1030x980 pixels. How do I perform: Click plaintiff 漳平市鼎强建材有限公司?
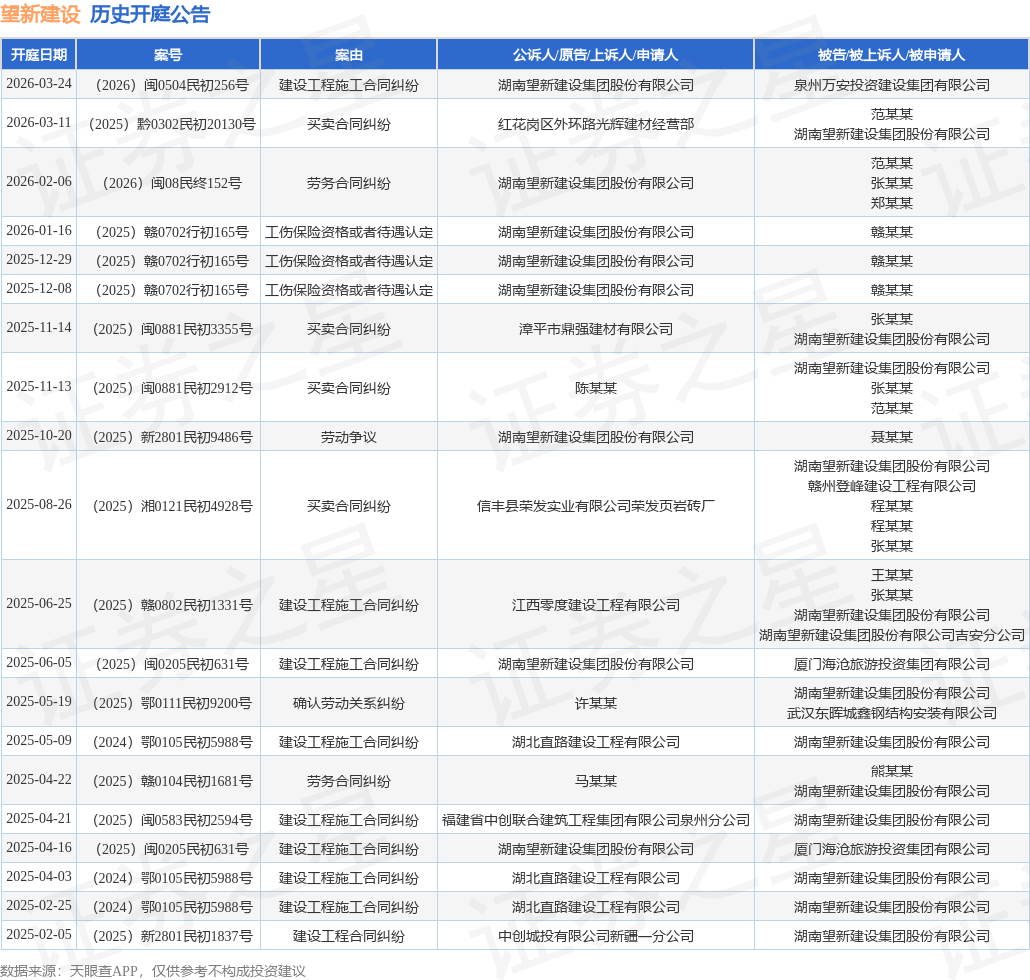pyautogui.click(x=595, y=329)
